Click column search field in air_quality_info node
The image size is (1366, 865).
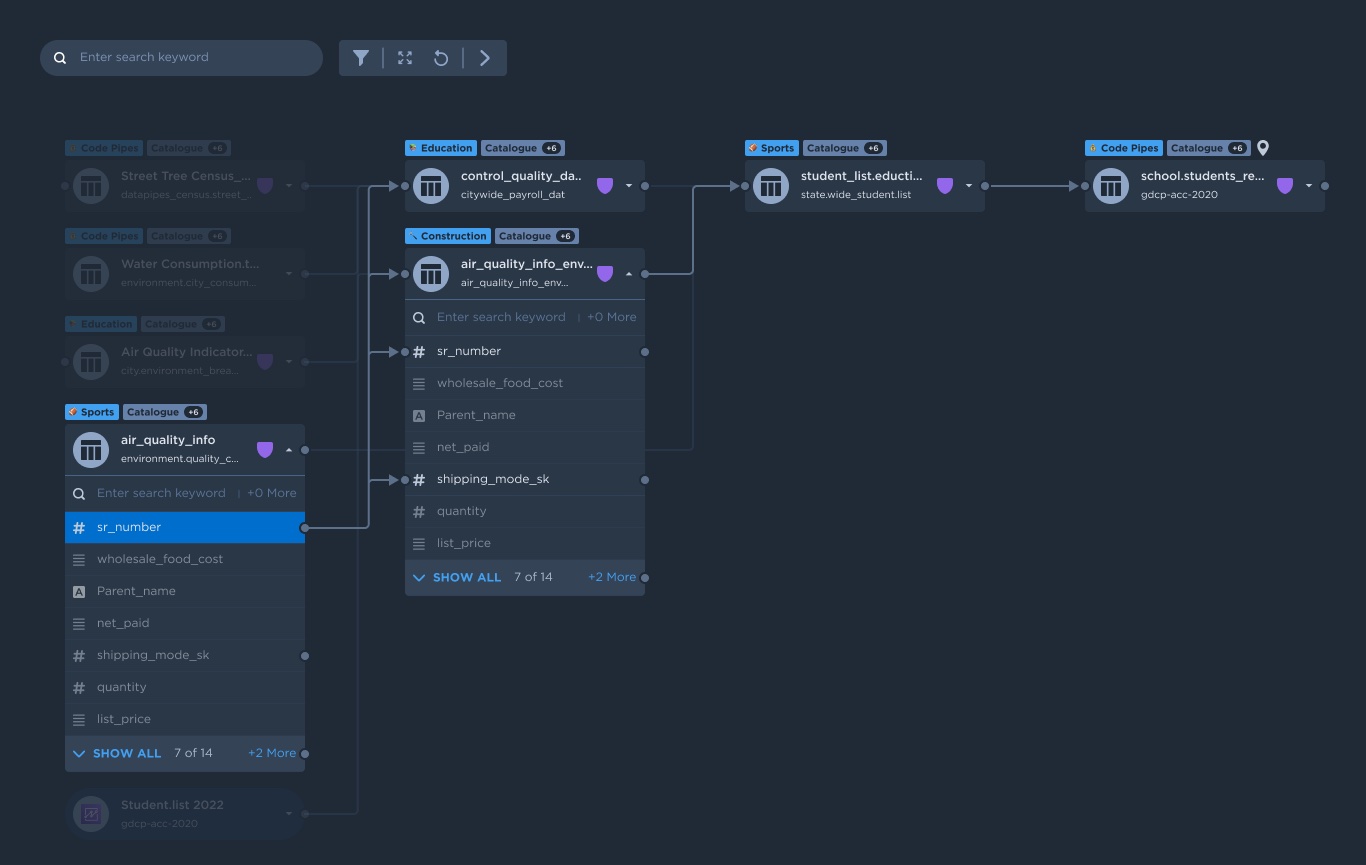[161, 493]
